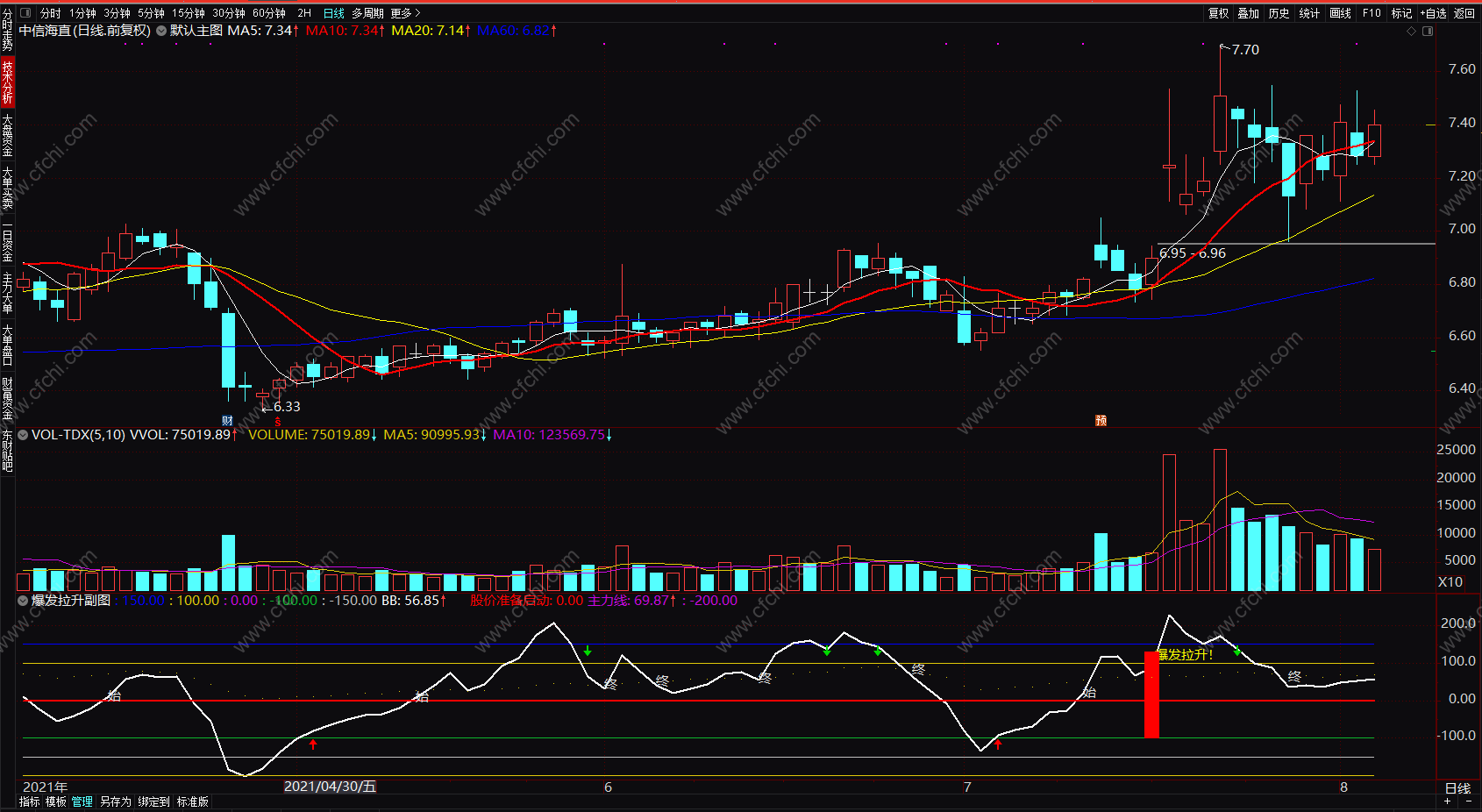The width and height of the screenshot is (1482, 812).
Task: Open the 主力大单 sidebar tab
Action: 7,292
